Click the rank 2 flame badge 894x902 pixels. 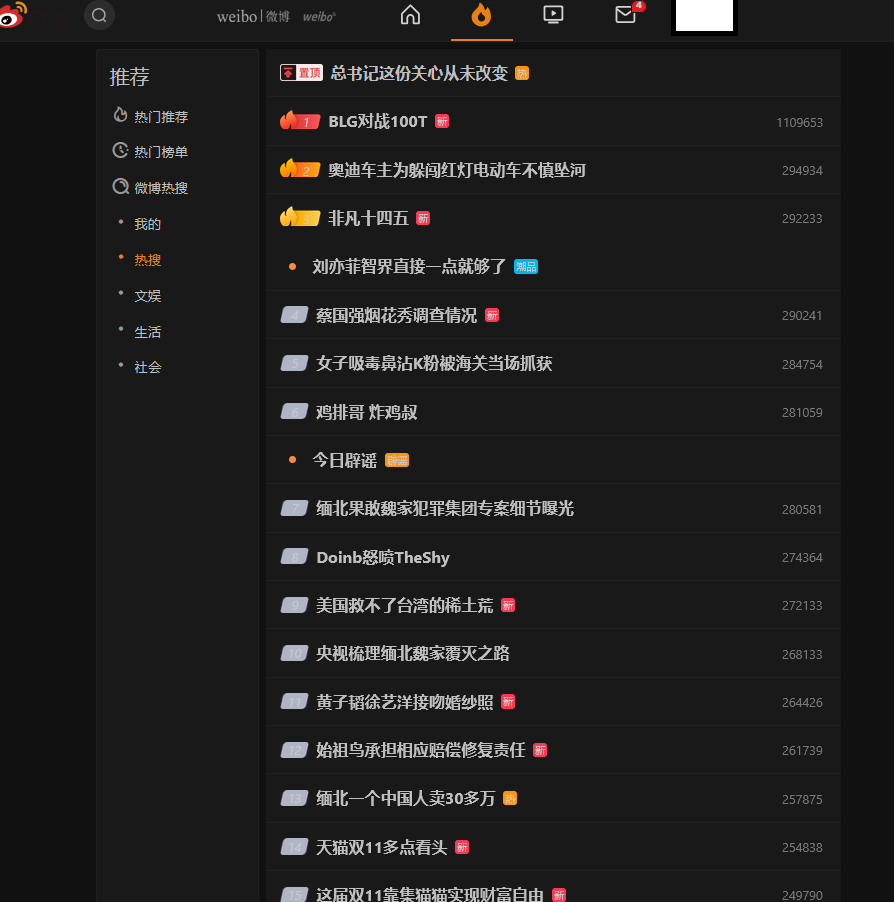(x=300, y=169)
